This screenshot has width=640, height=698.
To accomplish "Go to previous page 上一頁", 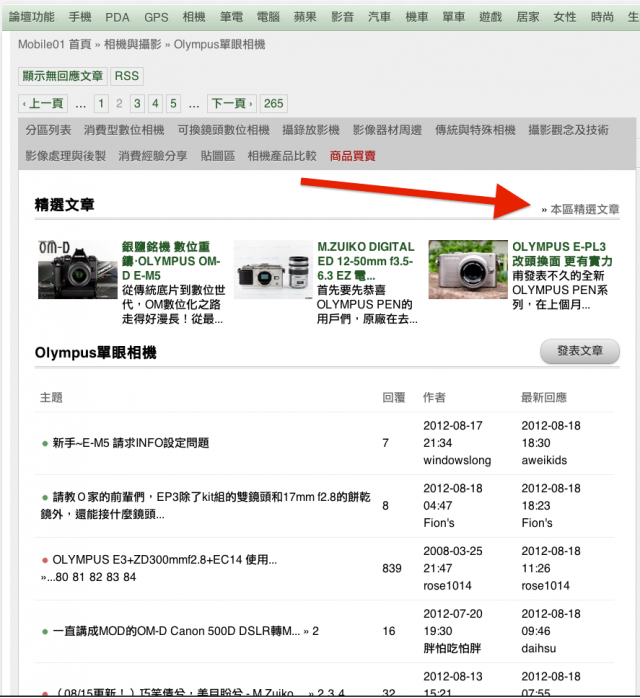I will [x=43, y=104].
